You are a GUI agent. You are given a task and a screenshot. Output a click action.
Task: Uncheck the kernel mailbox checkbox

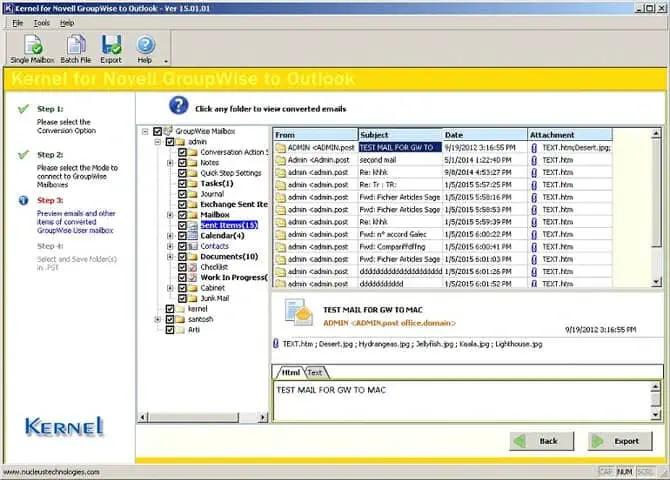(x=170, y=309)
